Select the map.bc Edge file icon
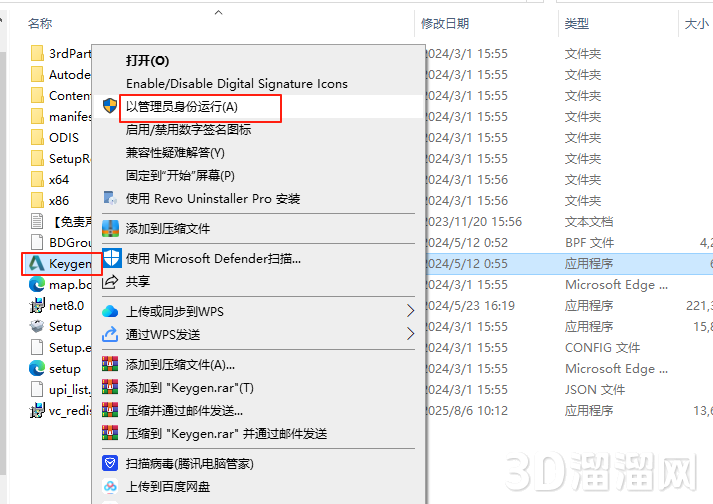 click(37, 285)
